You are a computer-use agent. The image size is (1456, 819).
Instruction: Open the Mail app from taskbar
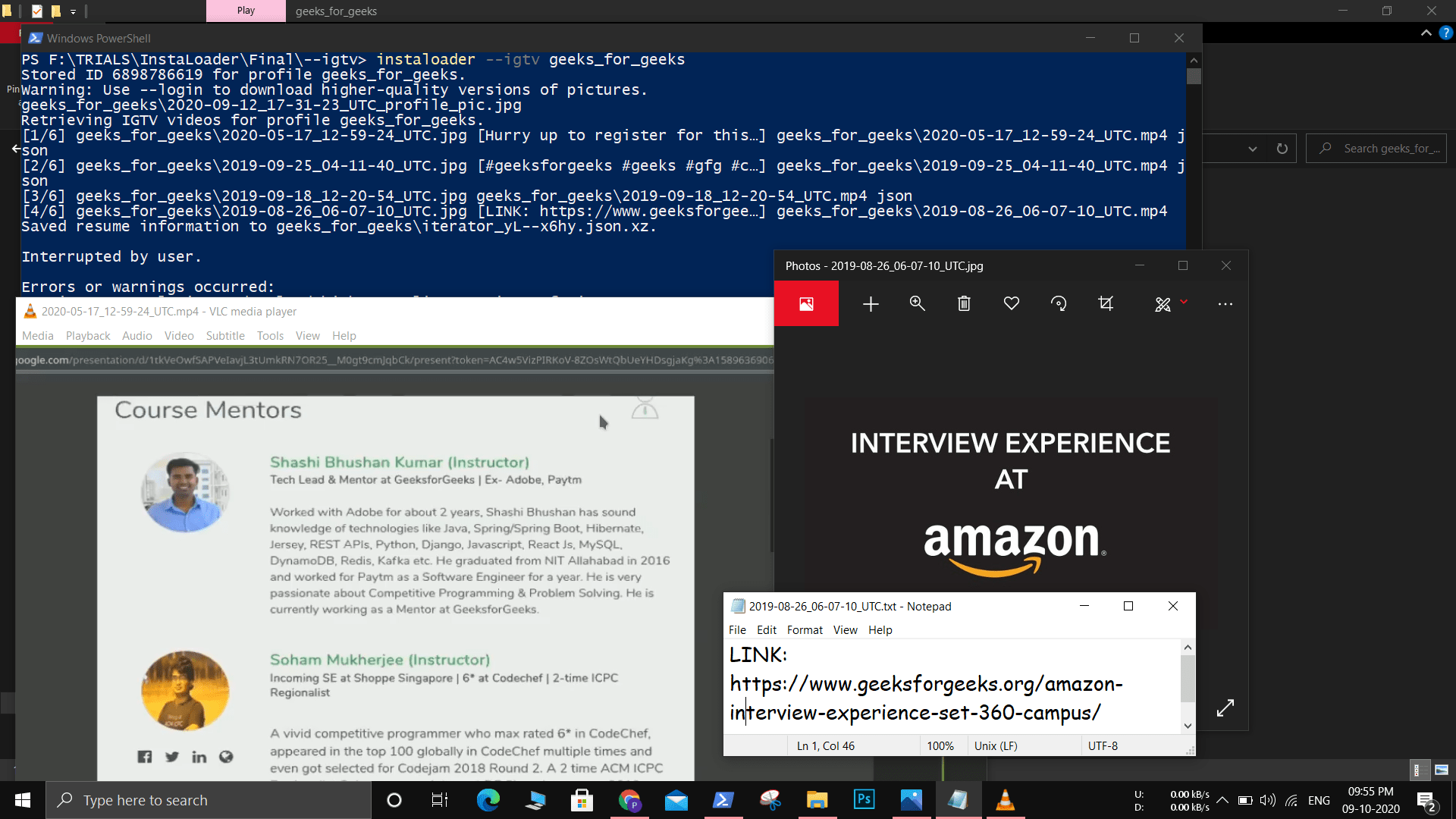coord(676,799)
